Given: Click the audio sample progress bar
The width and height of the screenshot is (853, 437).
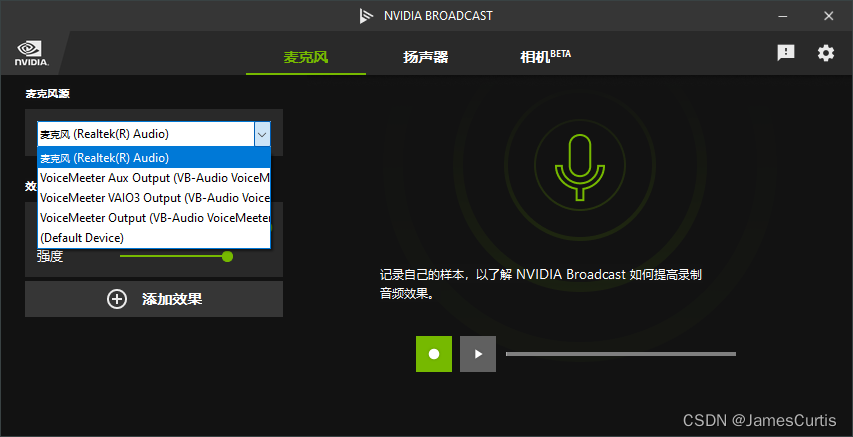Looking at the screenshot, I should (x=621, y=354).
